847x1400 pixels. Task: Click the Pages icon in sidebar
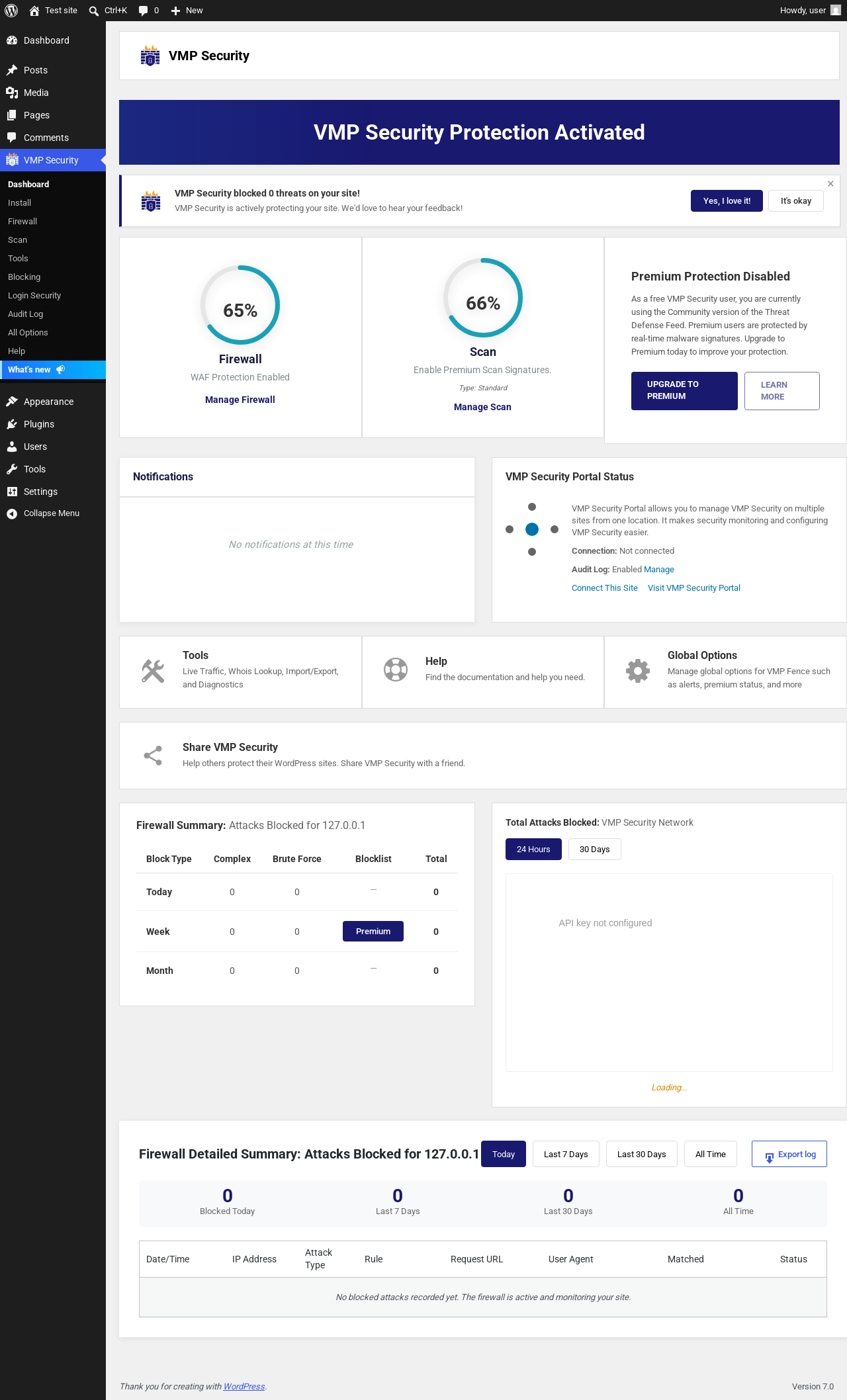(x=12, y=115)
